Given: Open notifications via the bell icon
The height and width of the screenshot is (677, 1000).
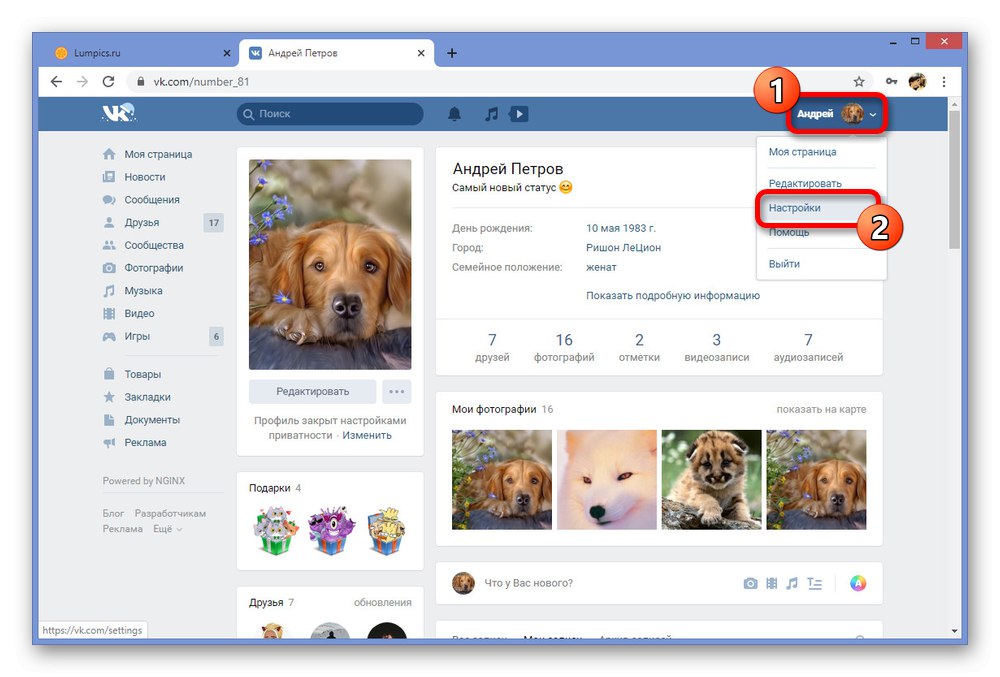Looking at the screenshot, I should pyautogui.click(x=454, y=113).
